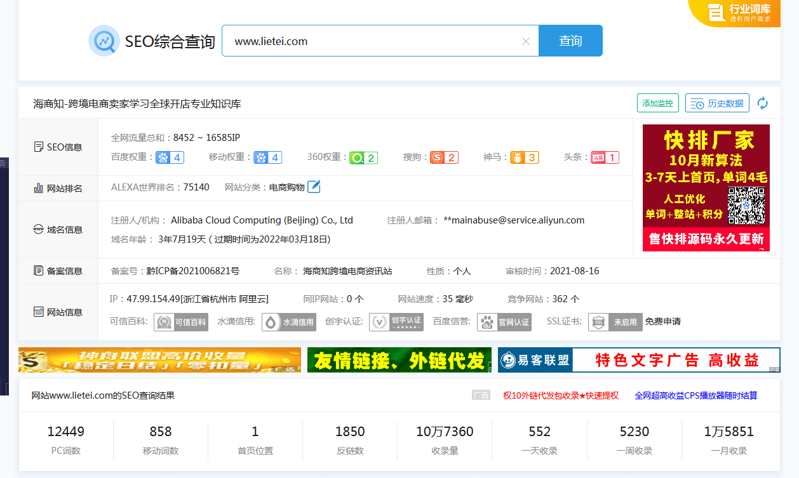Click the 域名年龄 3年7月19天 text

click(x=244, y=240)
